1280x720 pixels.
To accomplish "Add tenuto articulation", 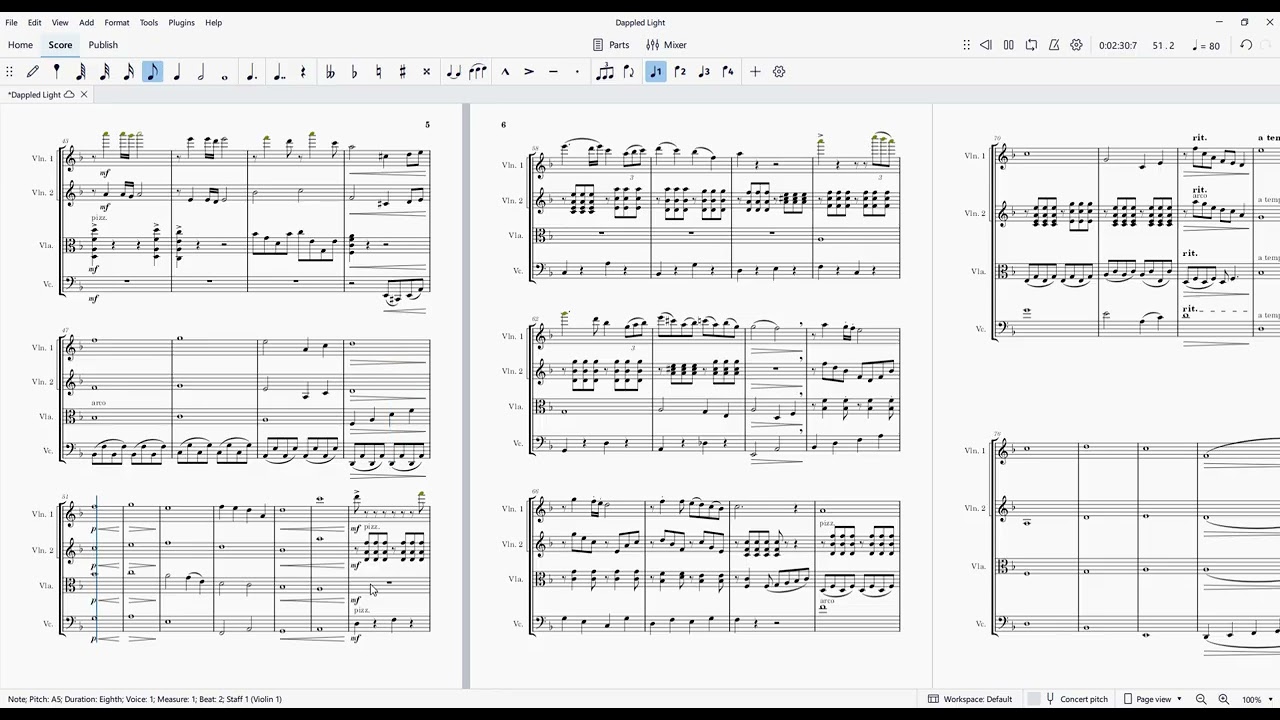I will click(553, 72).
